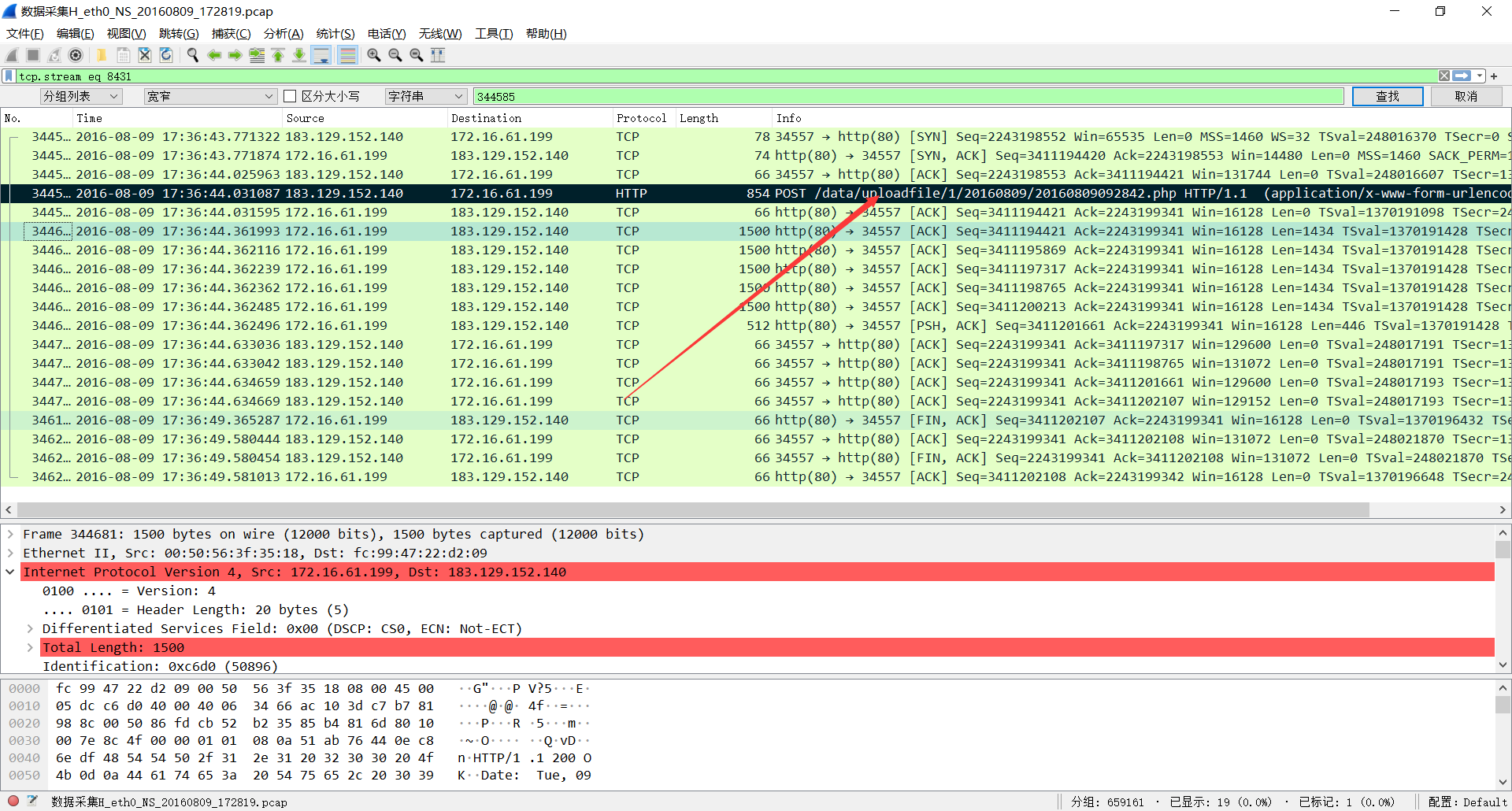1512x811 pixels.
Task: Click the shark fin start capture icon
Action: (12, 55)
